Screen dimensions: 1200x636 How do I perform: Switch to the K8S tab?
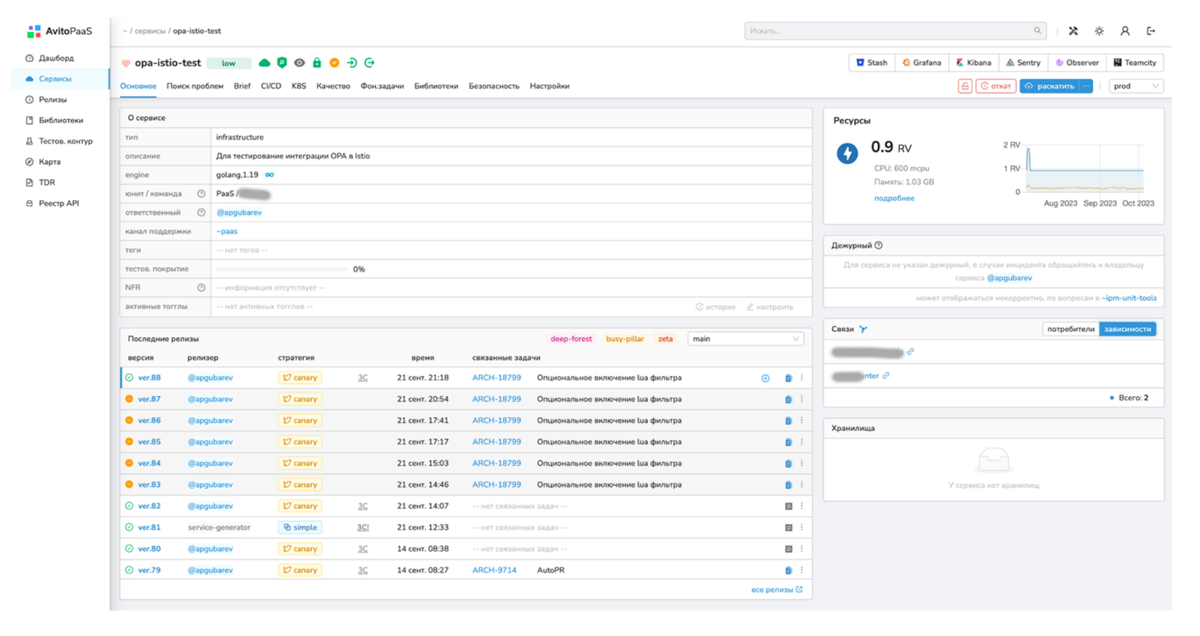(x=299, y=86)
